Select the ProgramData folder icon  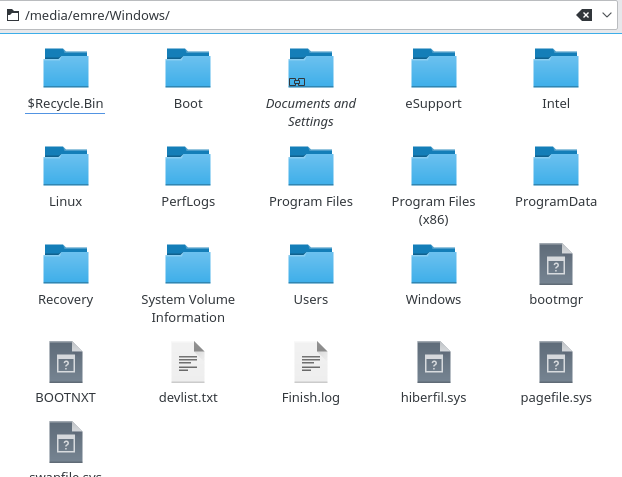pyautogui.click(x=556, y=165)
